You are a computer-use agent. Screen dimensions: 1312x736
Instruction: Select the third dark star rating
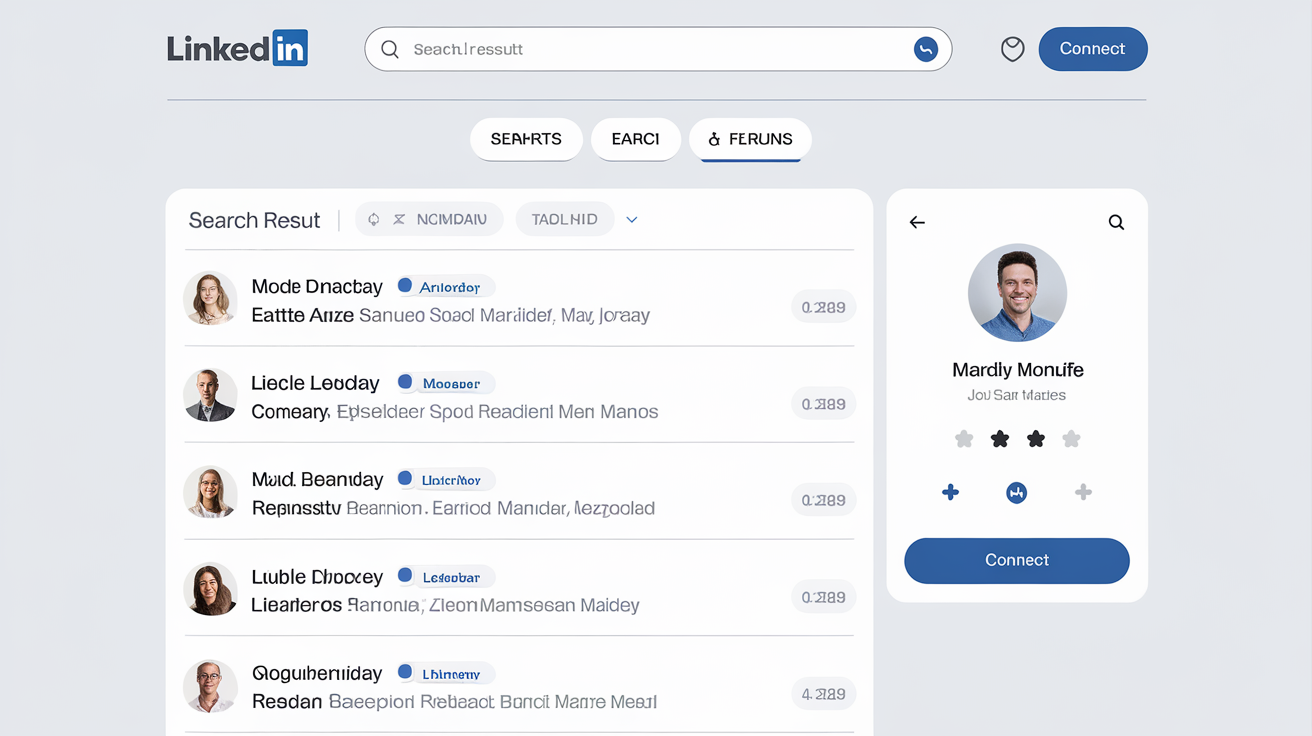1036,439
